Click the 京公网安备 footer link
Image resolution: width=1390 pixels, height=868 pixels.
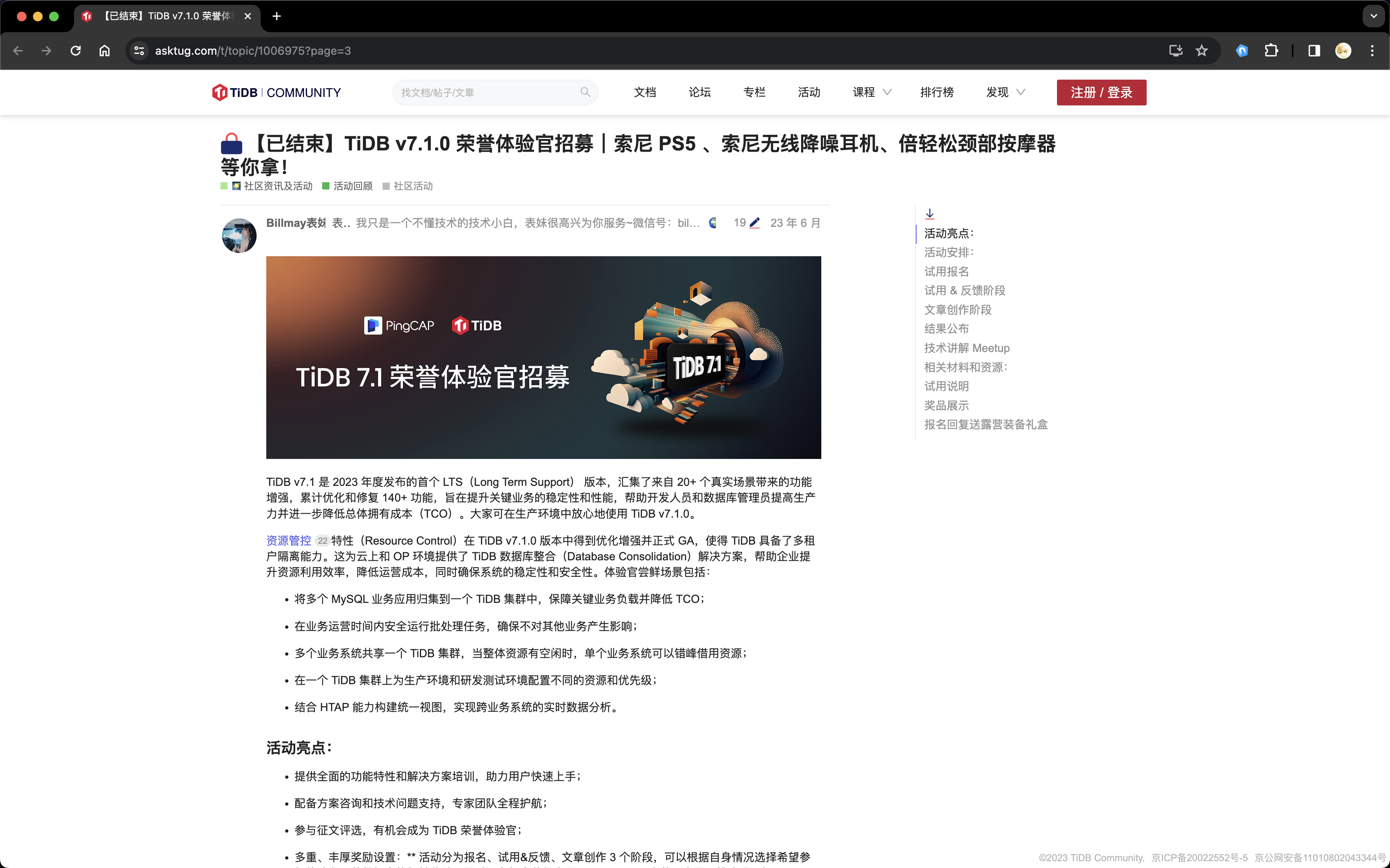(x=1320, y=858)
